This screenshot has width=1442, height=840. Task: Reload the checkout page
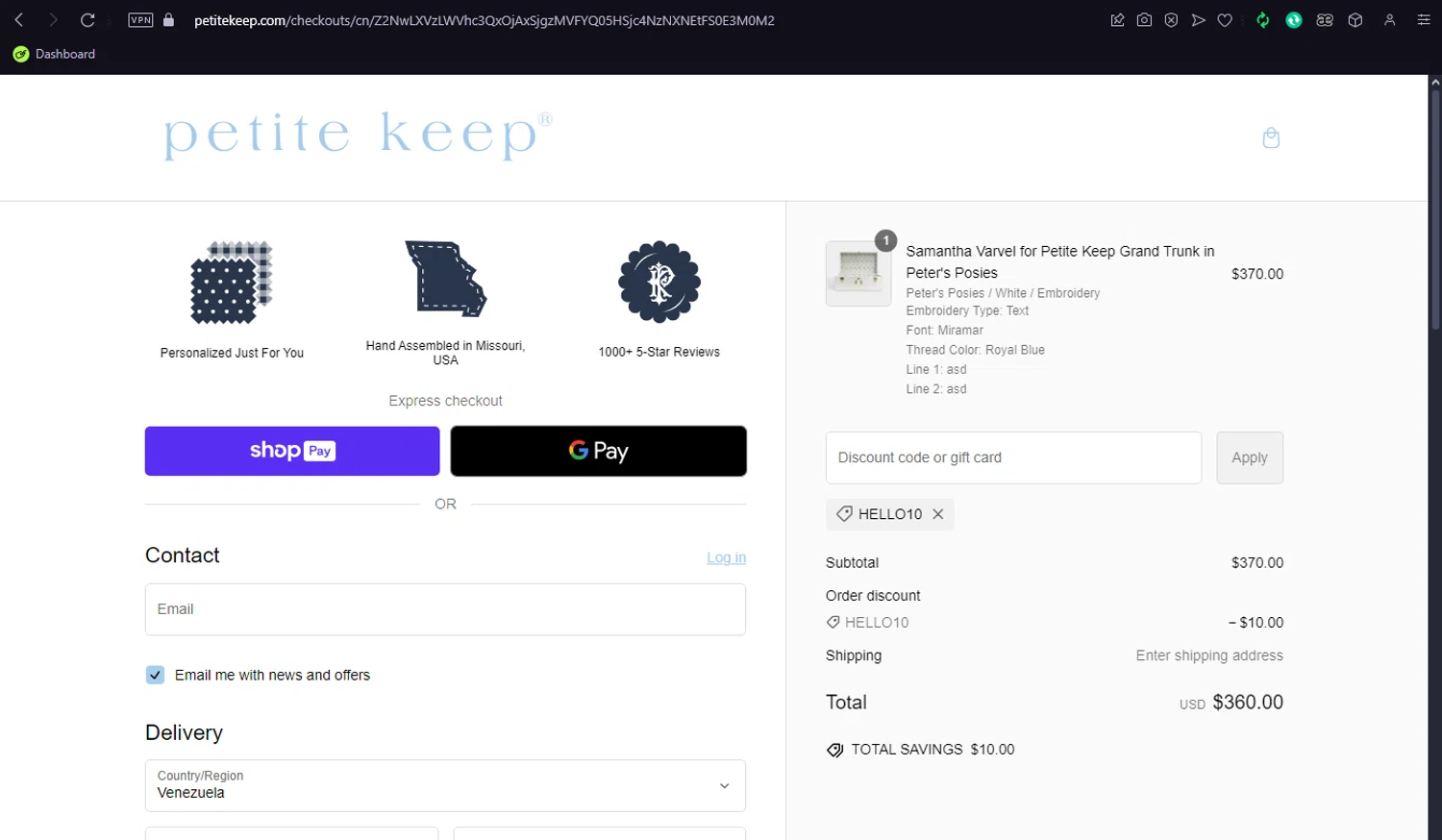point(87,20)
